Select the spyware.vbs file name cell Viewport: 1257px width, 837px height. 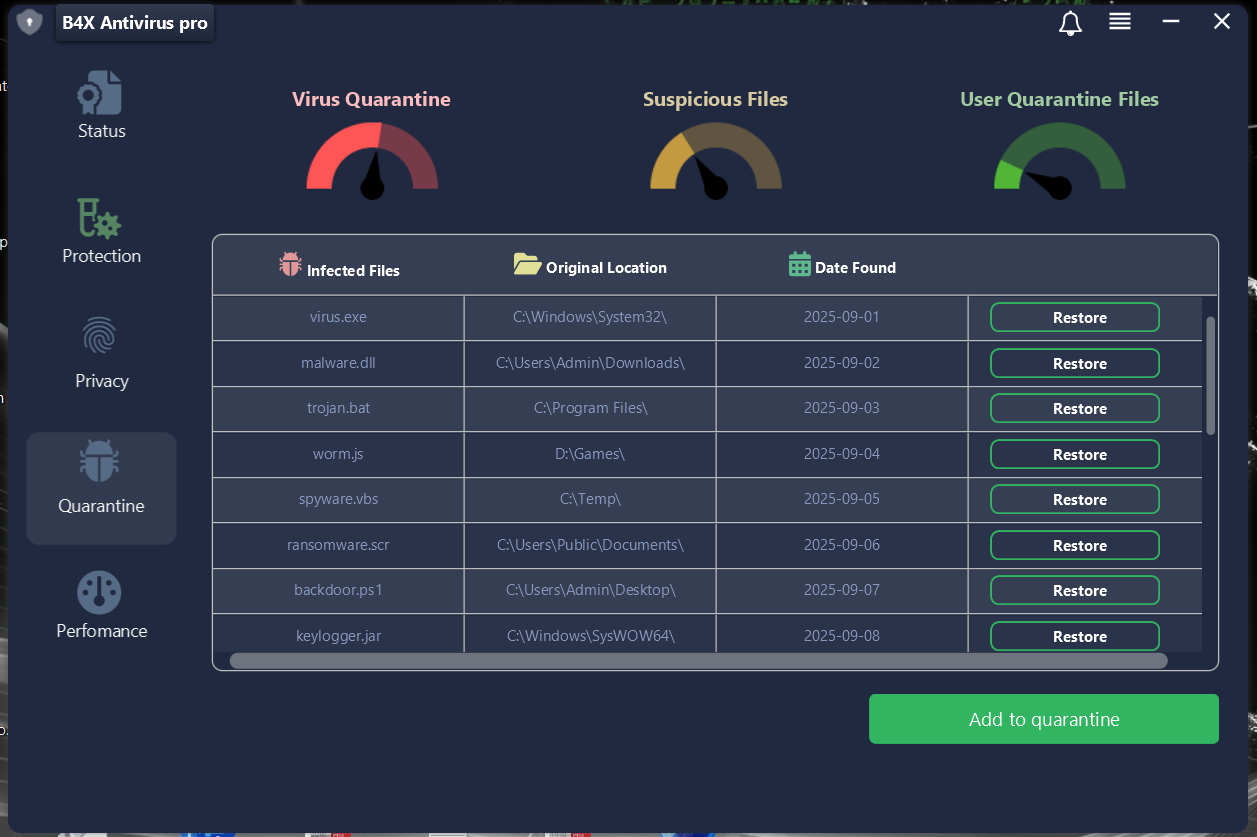(338, 499)
